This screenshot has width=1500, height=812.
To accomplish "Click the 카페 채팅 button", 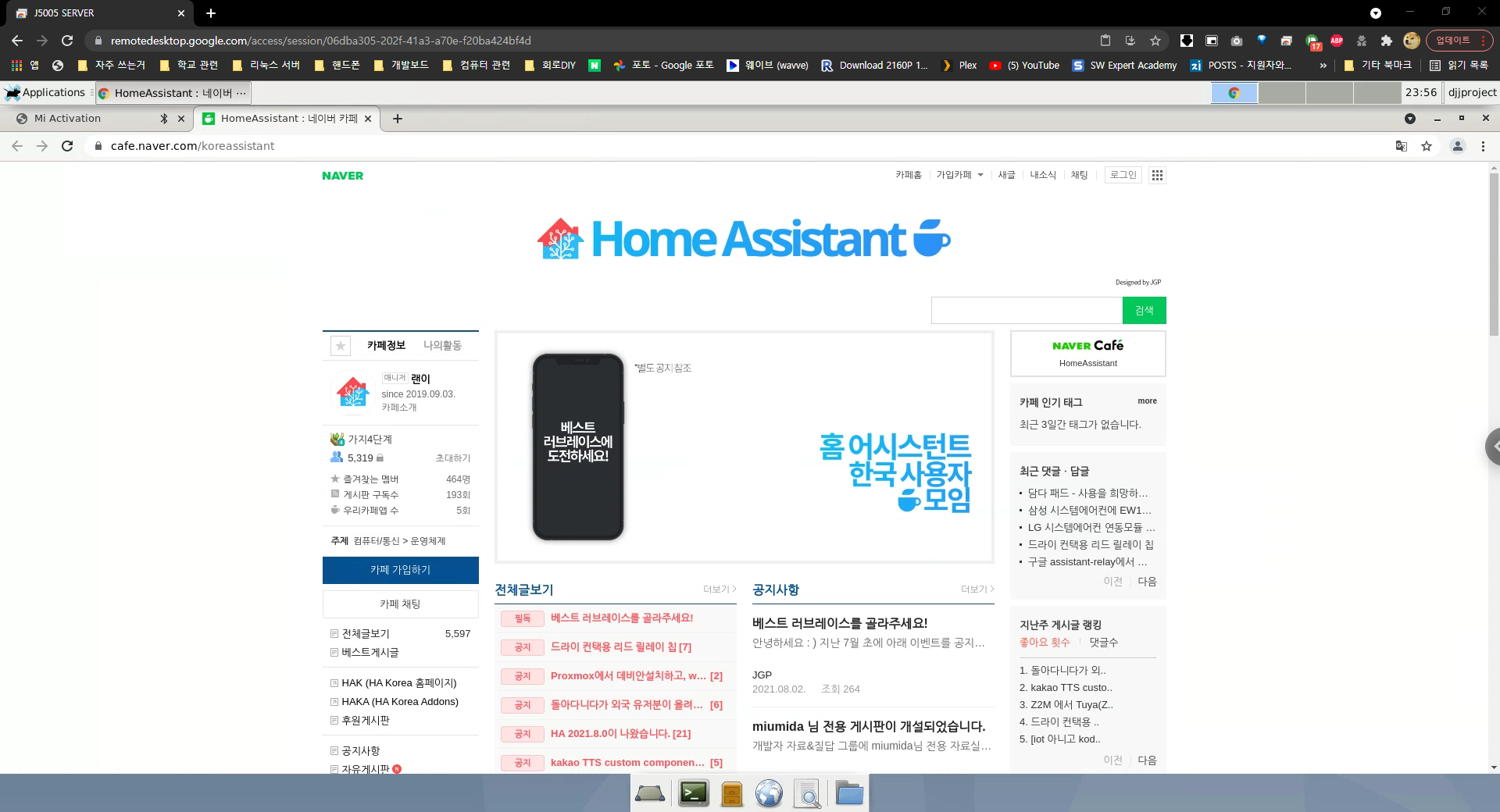I will [x=400, y=604].
